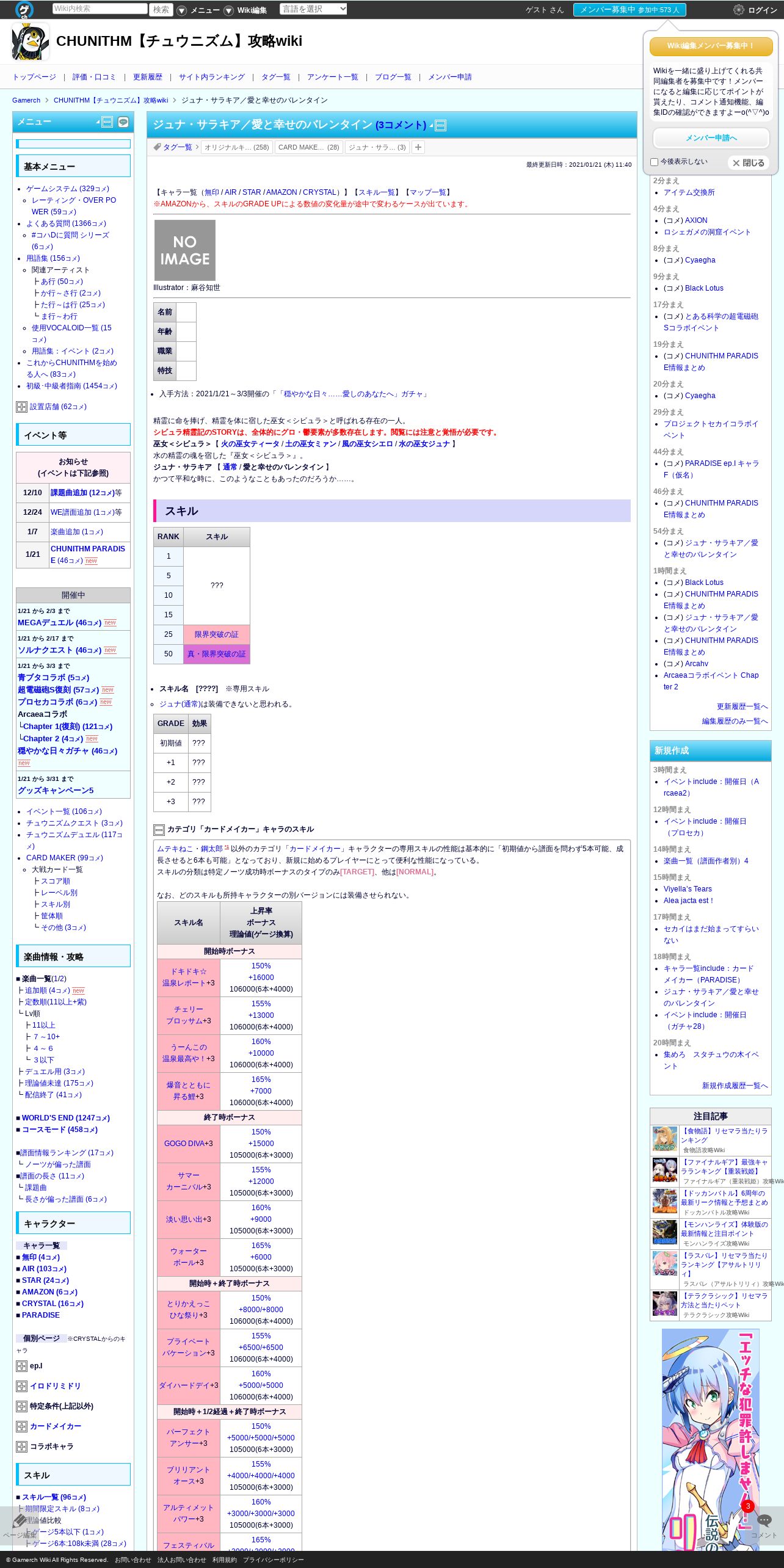Open the ソルナクエスト event link

[59, 650]
